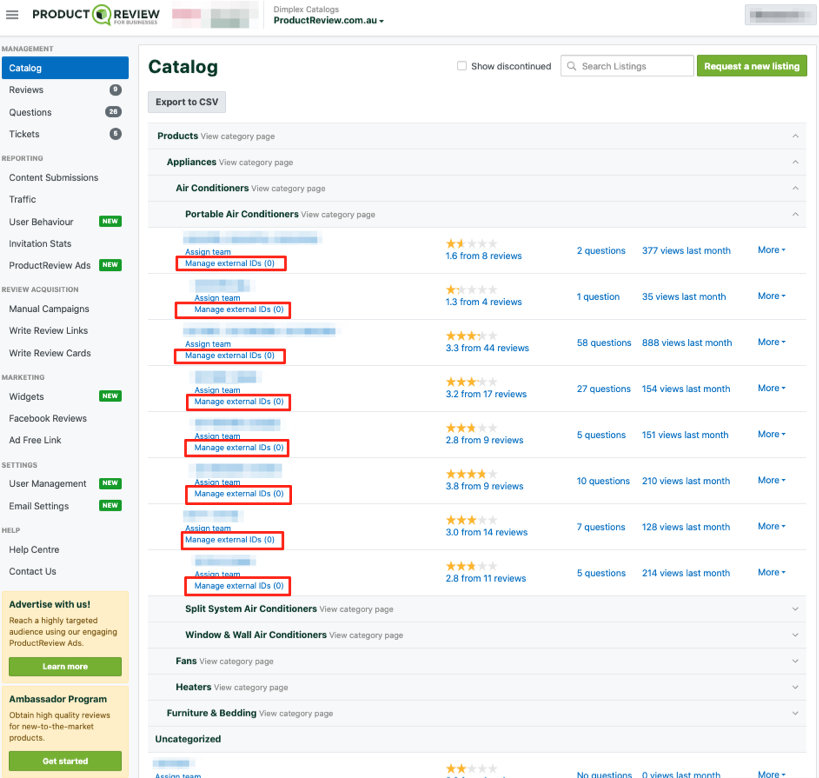Collapse the Products category
Image resolution: width=819 pixels, height=778 pixels.
pos(795,136)
